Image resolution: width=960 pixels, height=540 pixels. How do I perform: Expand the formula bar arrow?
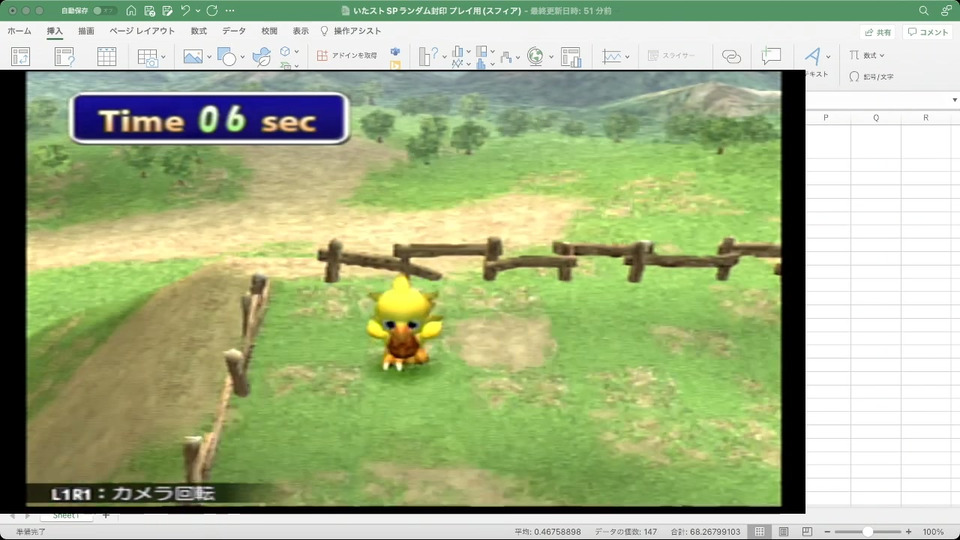coord(954,100)
